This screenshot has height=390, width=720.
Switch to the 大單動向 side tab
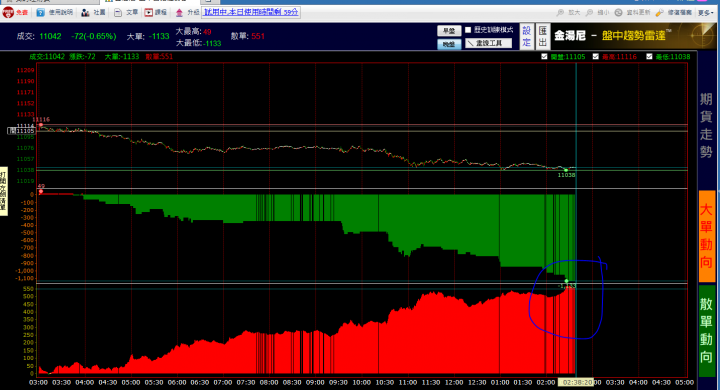[x=707, y=236]
